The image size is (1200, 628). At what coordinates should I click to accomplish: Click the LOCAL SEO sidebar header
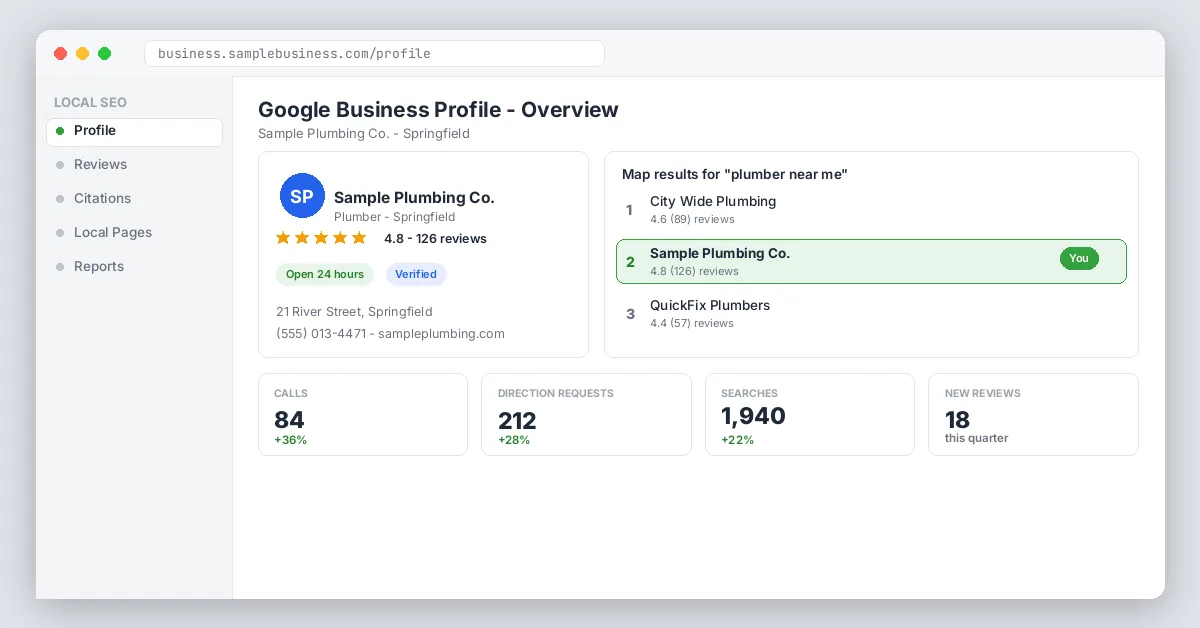90,103
